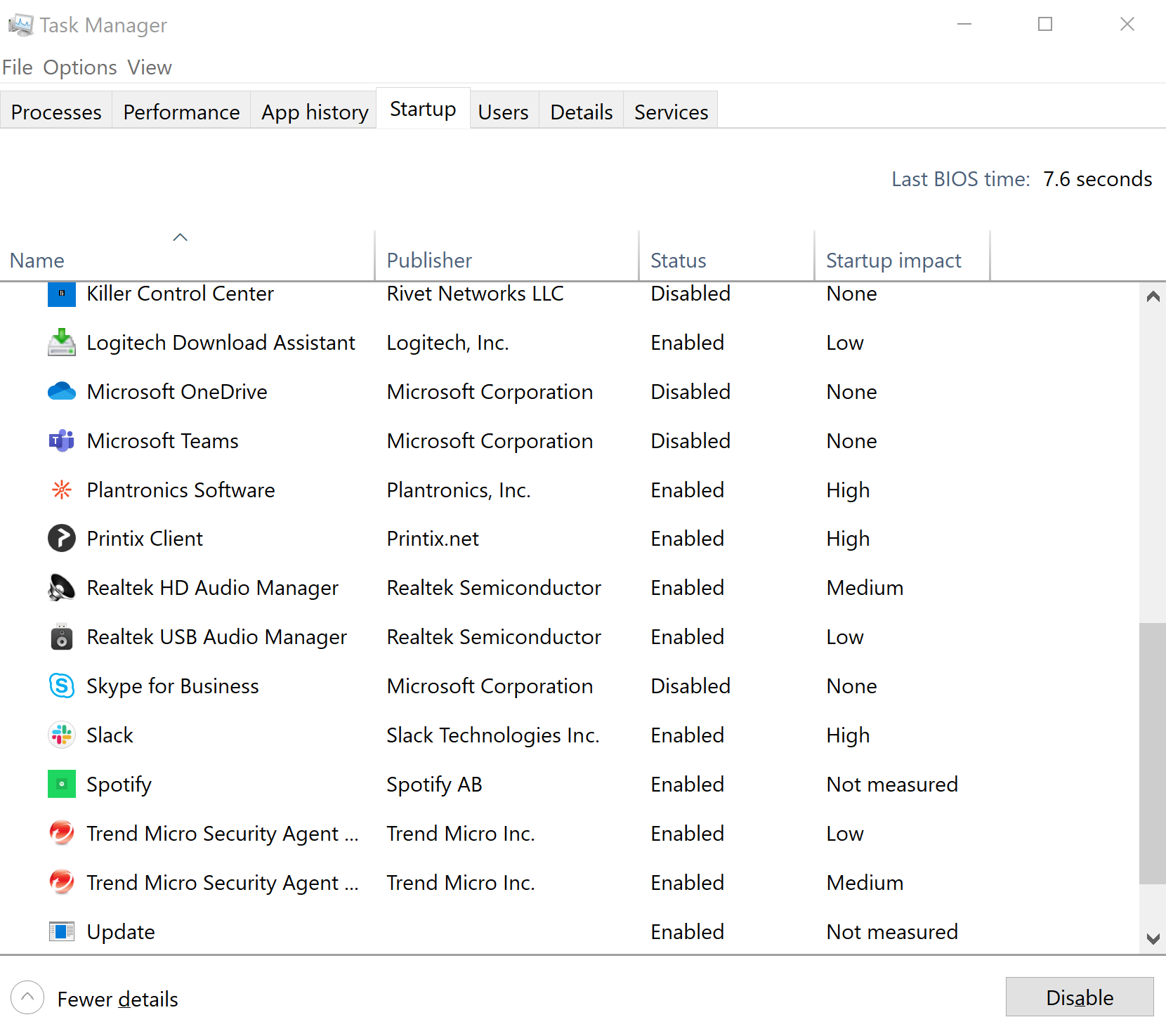Screen dimensions: 1166x1036
Task: Select the Startup tab
Action: (423, 109)
